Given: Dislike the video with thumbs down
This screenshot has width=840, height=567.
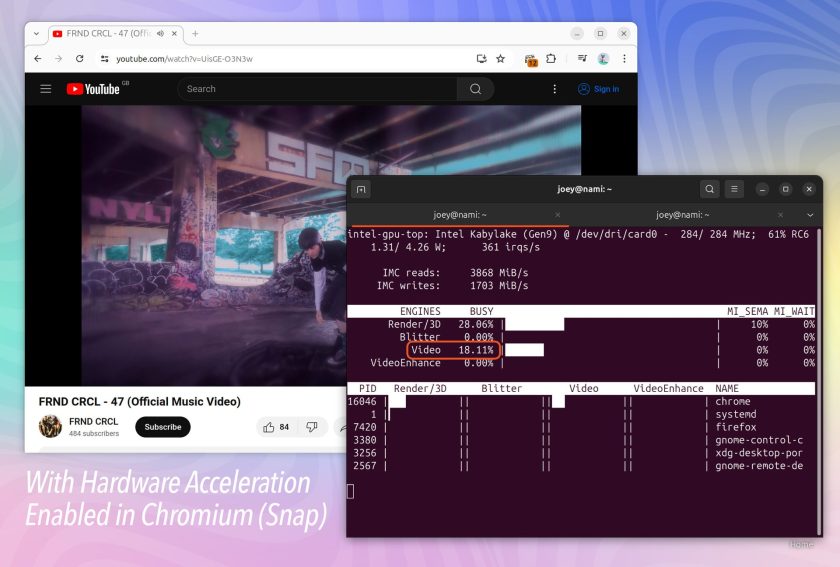Looking at the screenshot, I should [311, 427].
